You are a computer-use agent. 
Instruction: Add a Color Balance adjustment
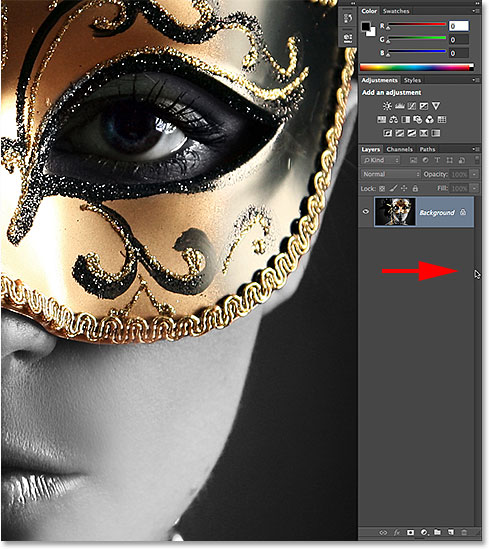[x=393, y=120]
